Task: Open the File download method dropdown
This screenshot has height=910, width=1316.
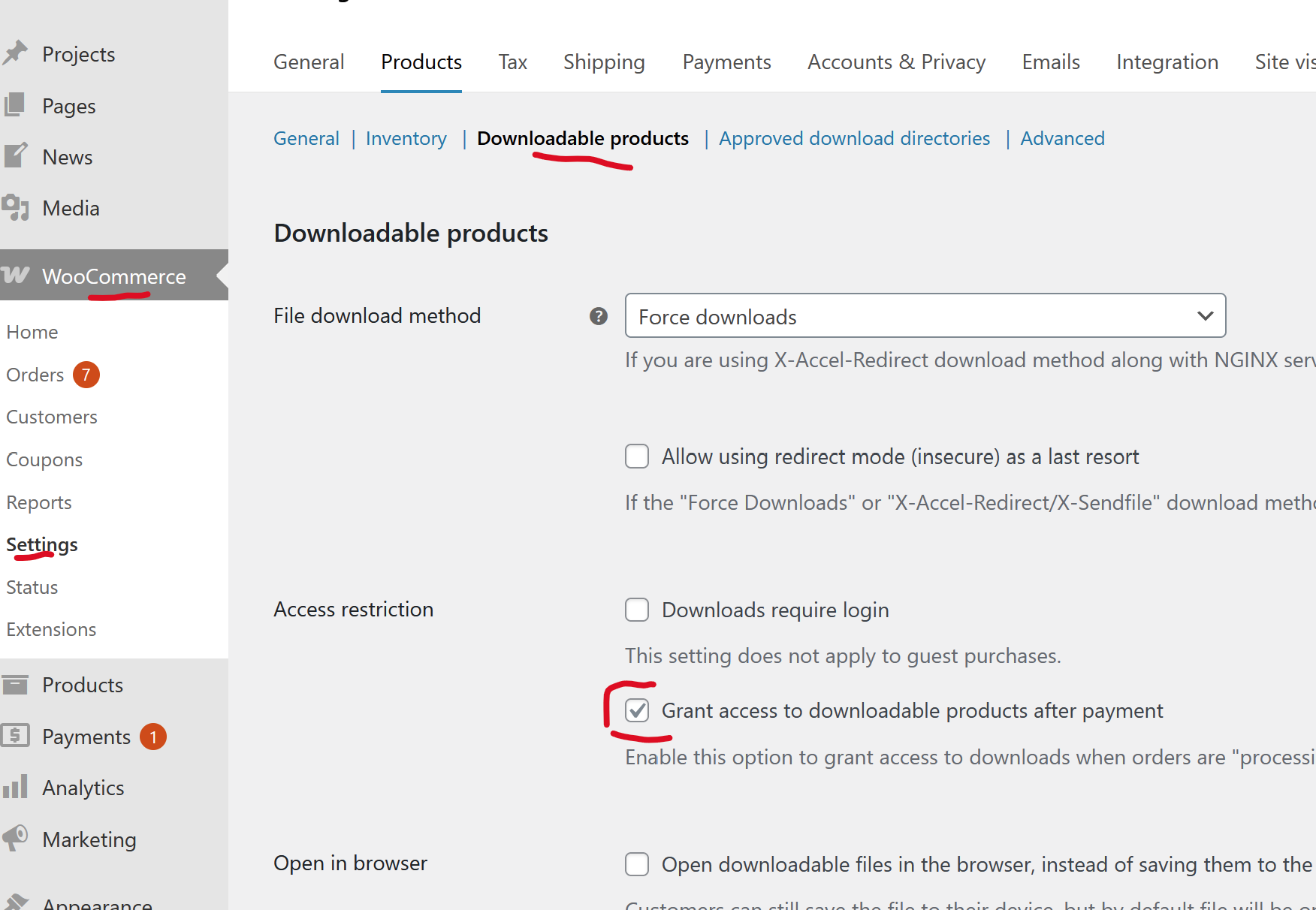Action: (925, 316)
